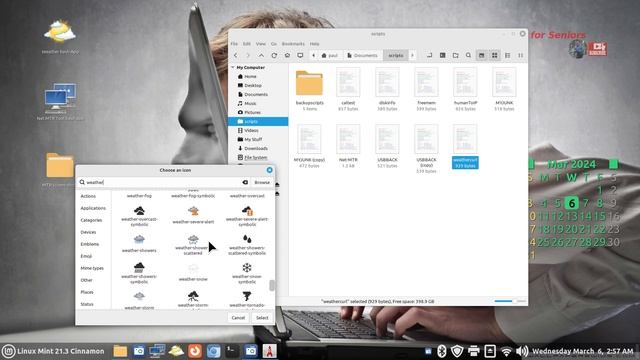This screenshot has width=640, height=360.
Task: Click paul path bar button
Action: 330,56
